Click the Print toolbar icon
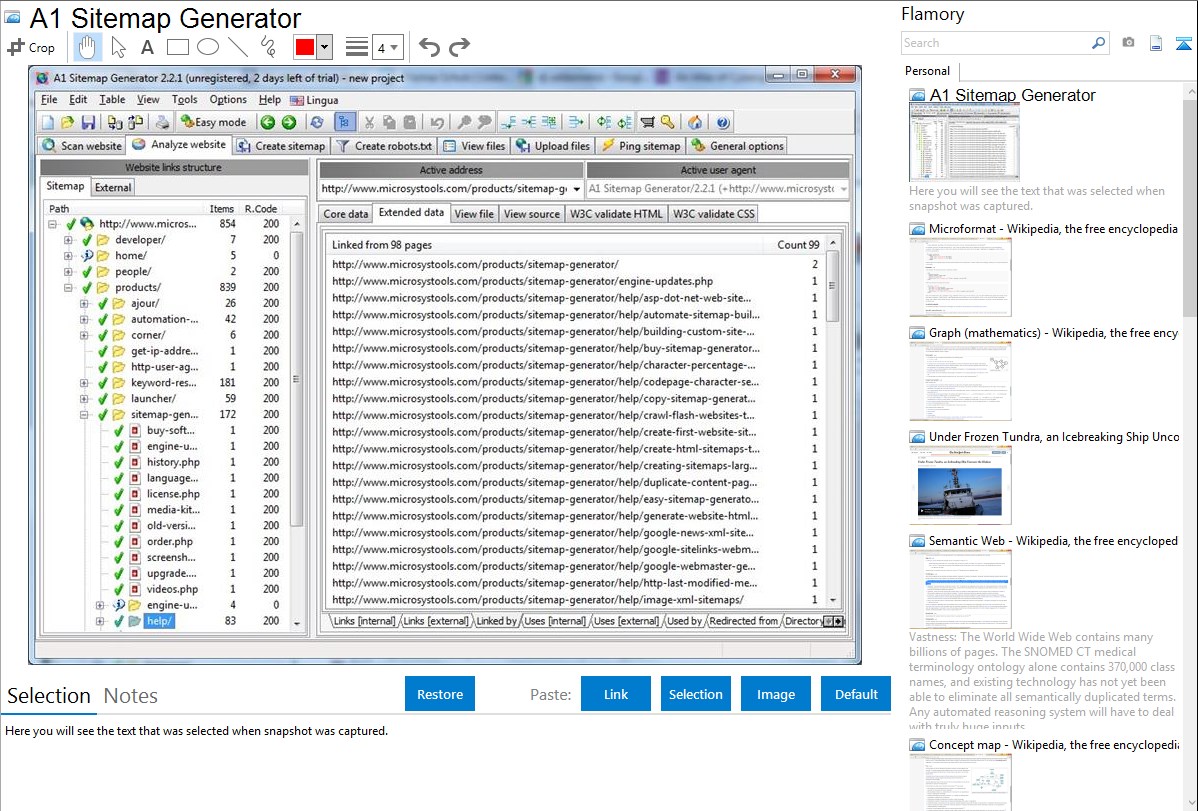The height and width of the screenshot is (811, 1198). (x=162, y=122)
